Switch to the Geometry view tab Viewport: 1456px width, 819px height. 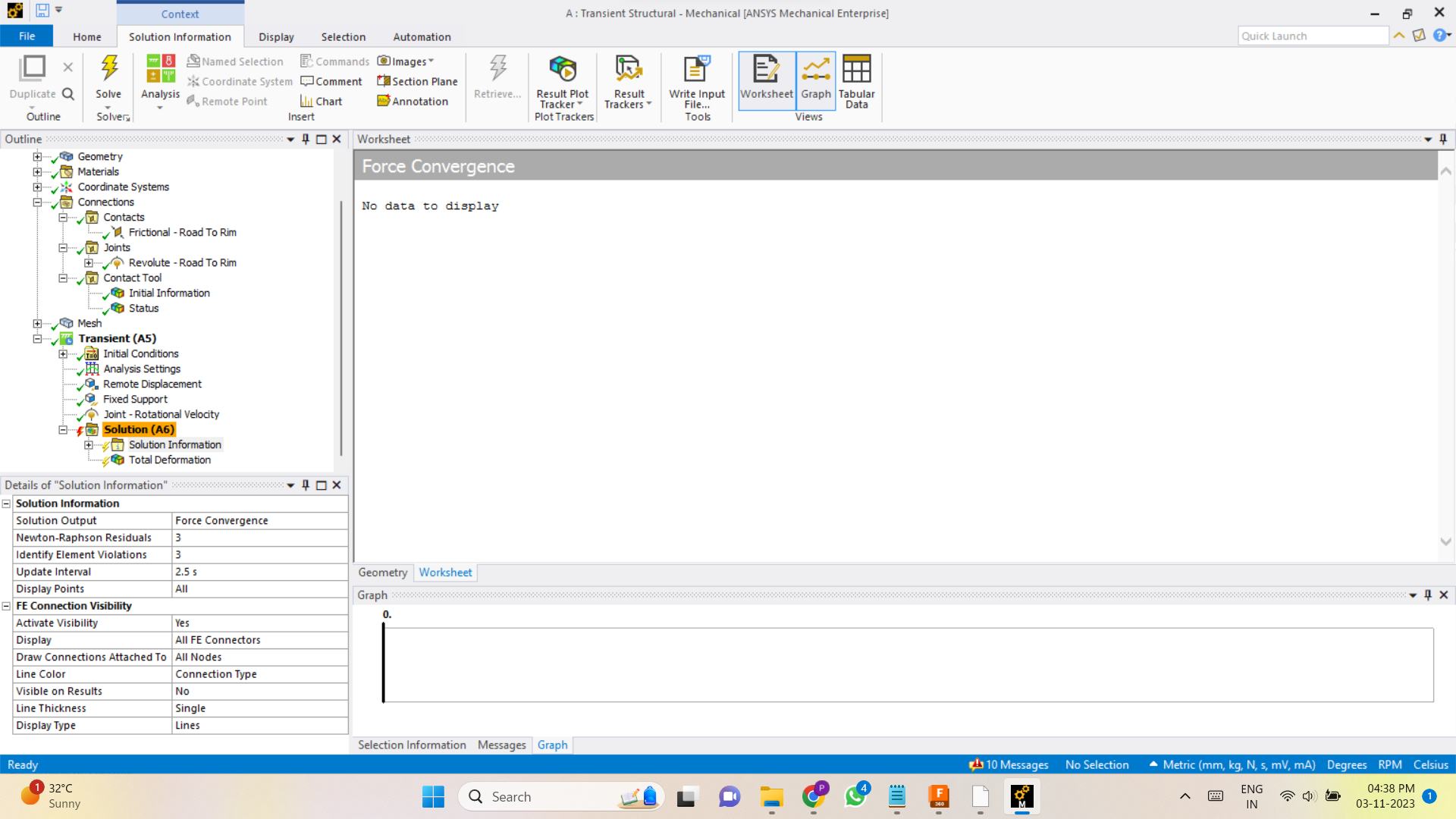383,573
